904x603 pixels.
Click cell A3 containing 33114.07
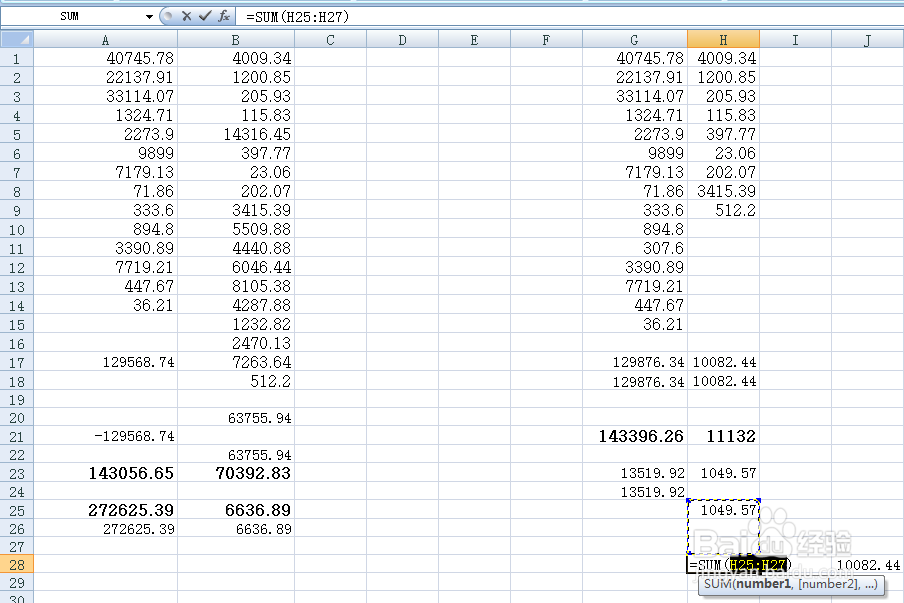[106, 96]
